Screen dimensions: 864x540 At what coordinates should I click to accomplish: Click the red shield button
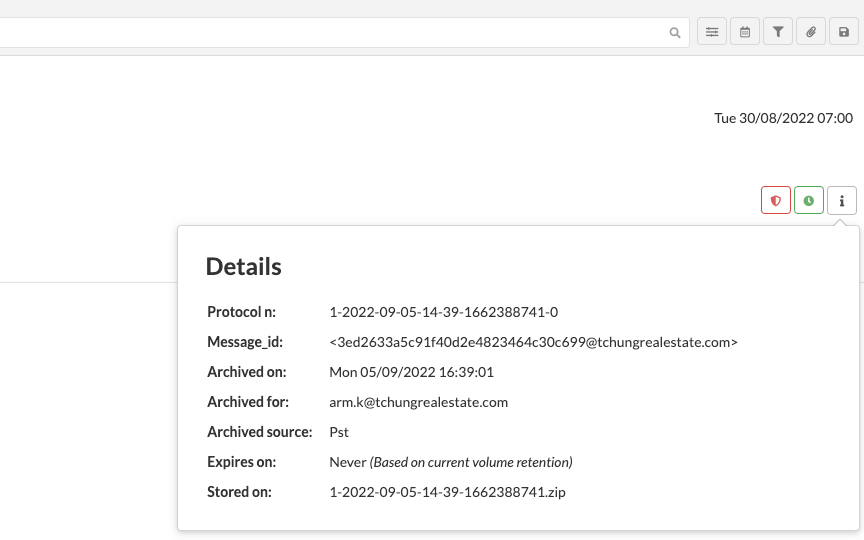coord(776,200)
